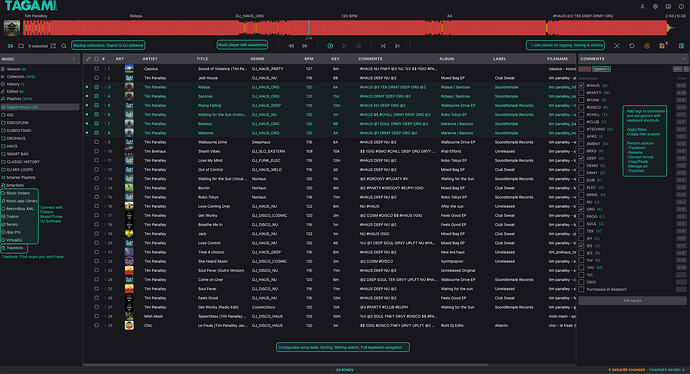
Task: Click the red circular discard icon
Action: coord(647,46)
